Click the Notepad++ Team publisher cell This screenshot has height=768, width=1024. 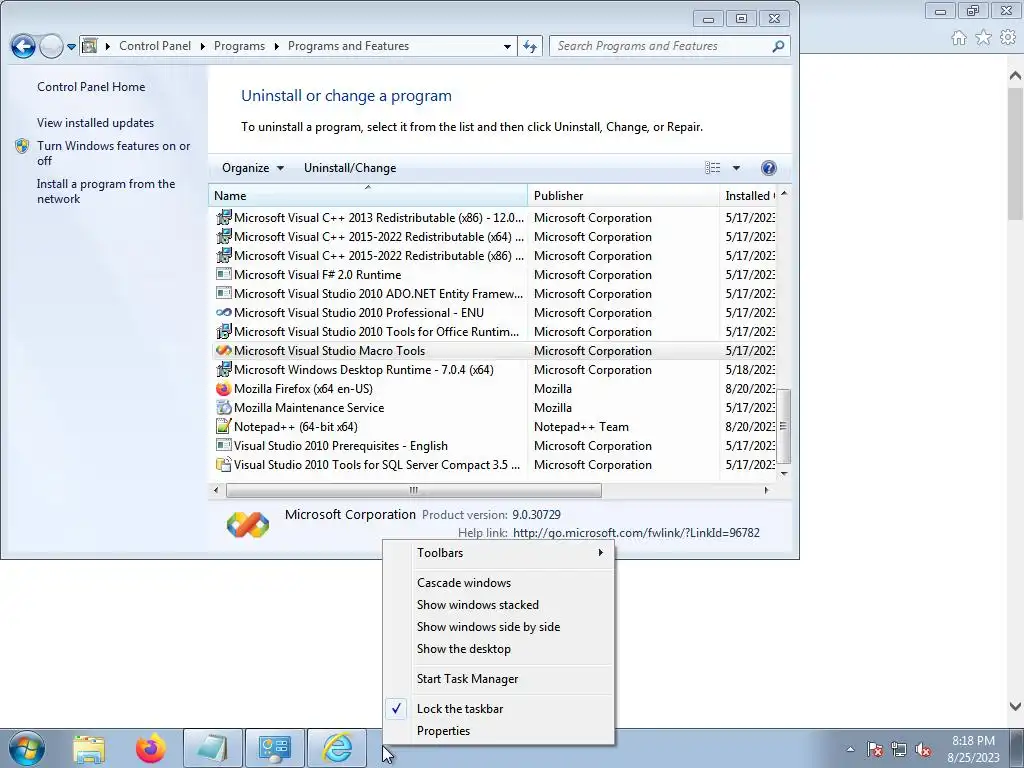pos(581,427)
